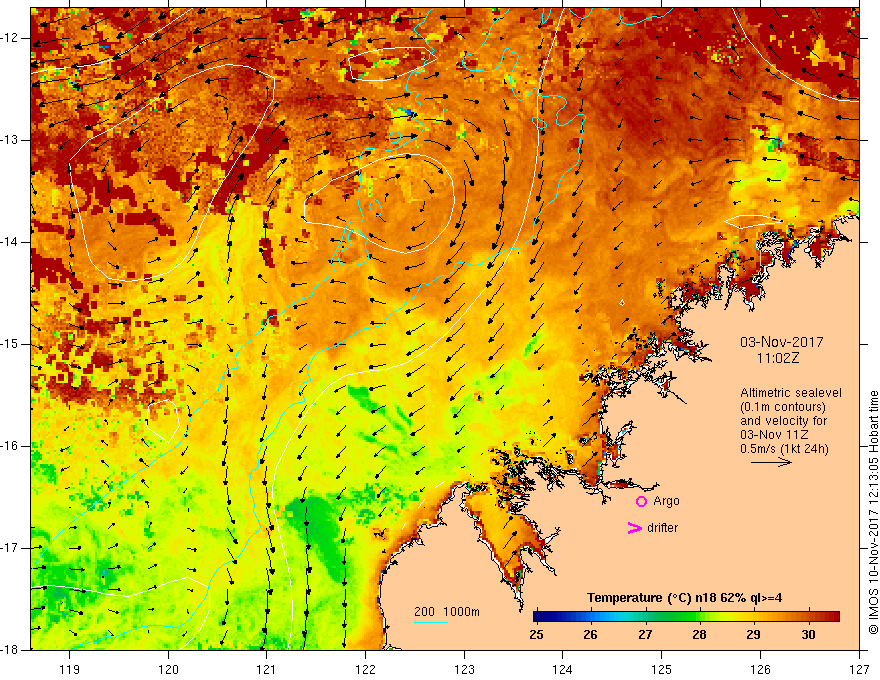This screenshot has width=880, height=680.
Task: Click the latitude axis label '-13'
Action: point(10,140)
